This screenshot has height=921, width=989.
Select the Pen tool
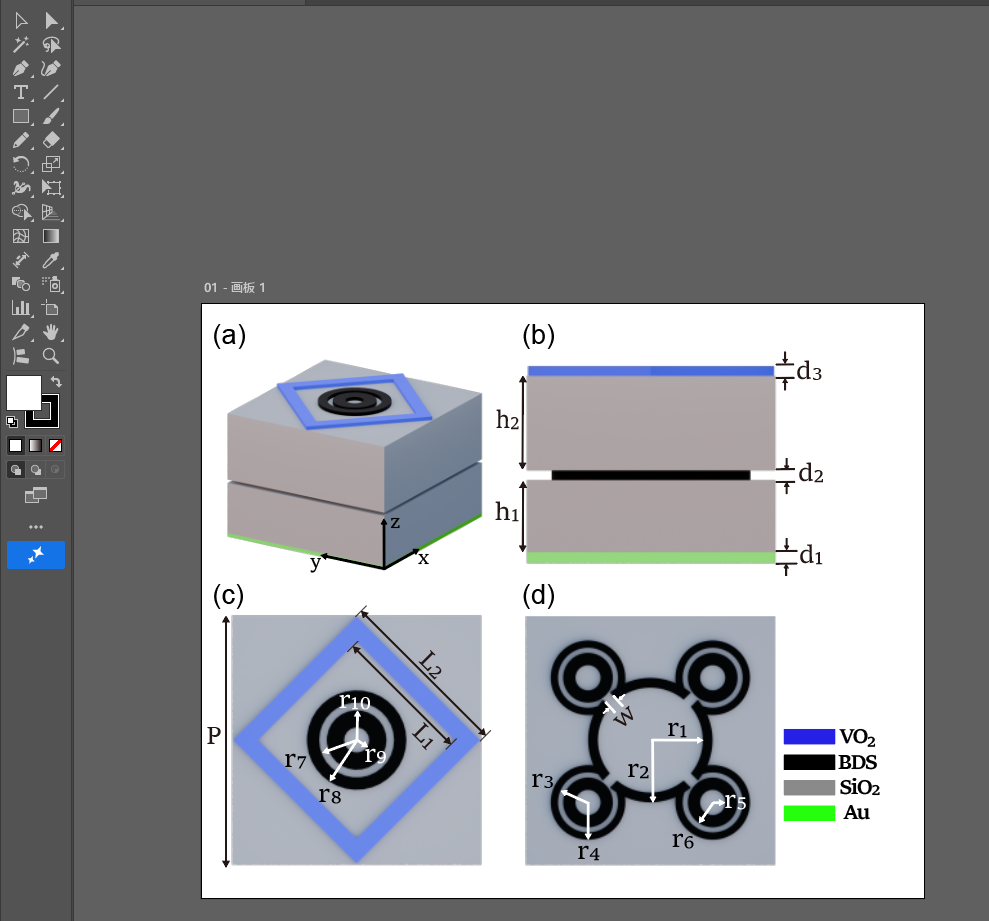[x=21, y=69]
